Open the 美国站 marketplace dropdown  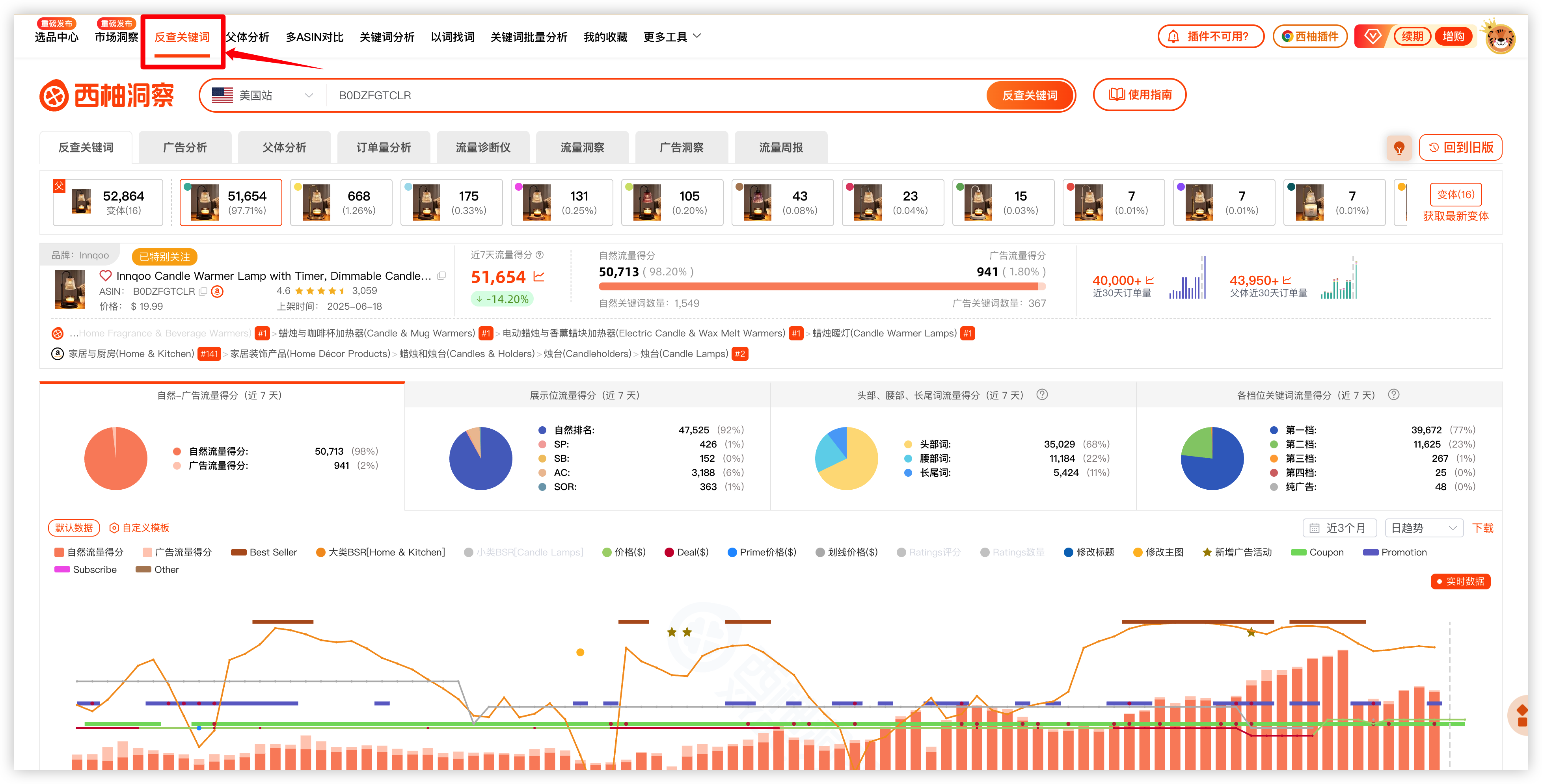point(263,96)
